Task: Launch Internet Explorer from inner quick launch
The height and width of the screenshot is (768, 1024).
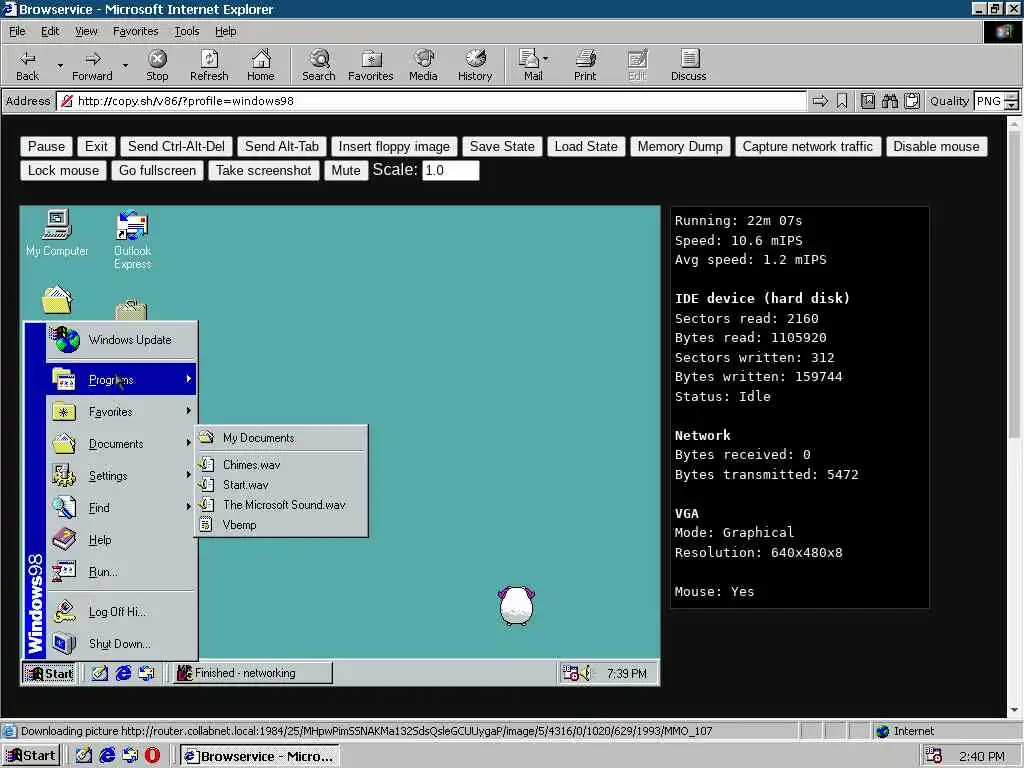Action: point(123,673)
